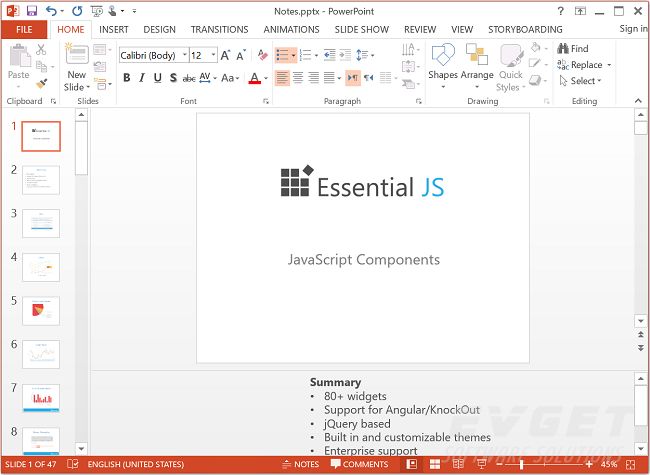The width and height of the screenshot is (650, 475).
Task: Click zoom in plus button
Action: tap(589, 464)
